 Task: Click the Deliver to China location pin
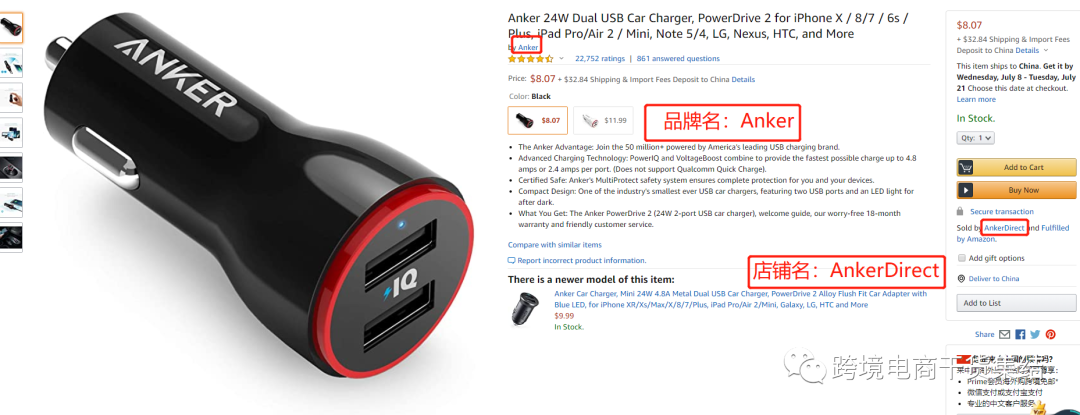(962, 279)
